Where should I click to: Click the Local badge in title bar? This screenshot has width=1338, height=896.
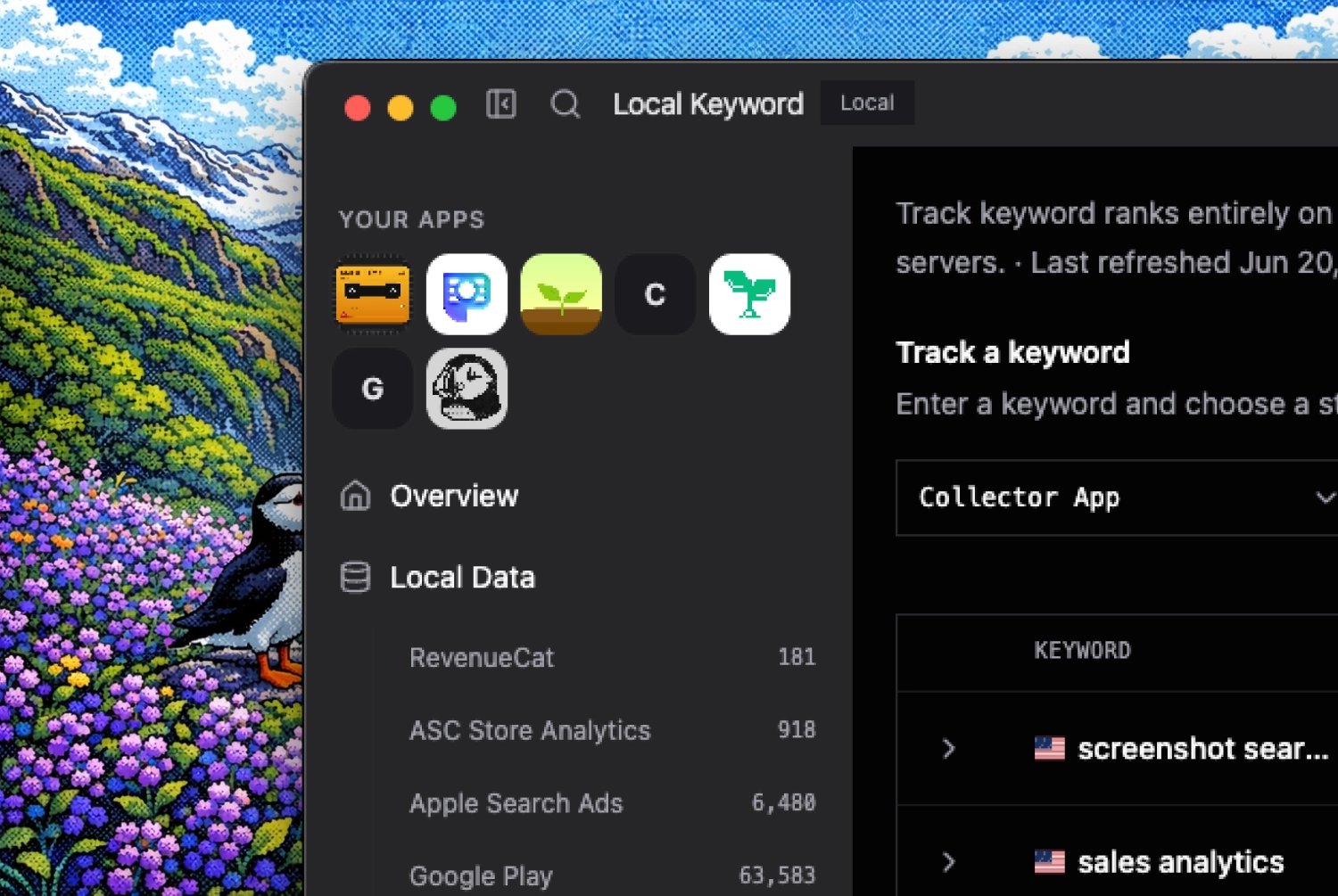(867, 103)
